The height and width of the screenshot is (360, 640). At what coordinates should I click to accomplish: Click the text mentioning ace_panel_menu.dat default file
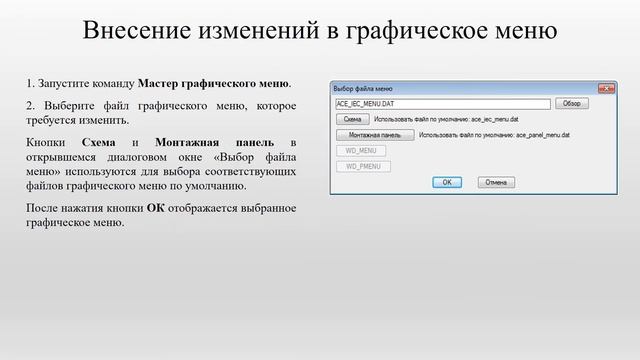pyautogui.click(x=494, y=135)
